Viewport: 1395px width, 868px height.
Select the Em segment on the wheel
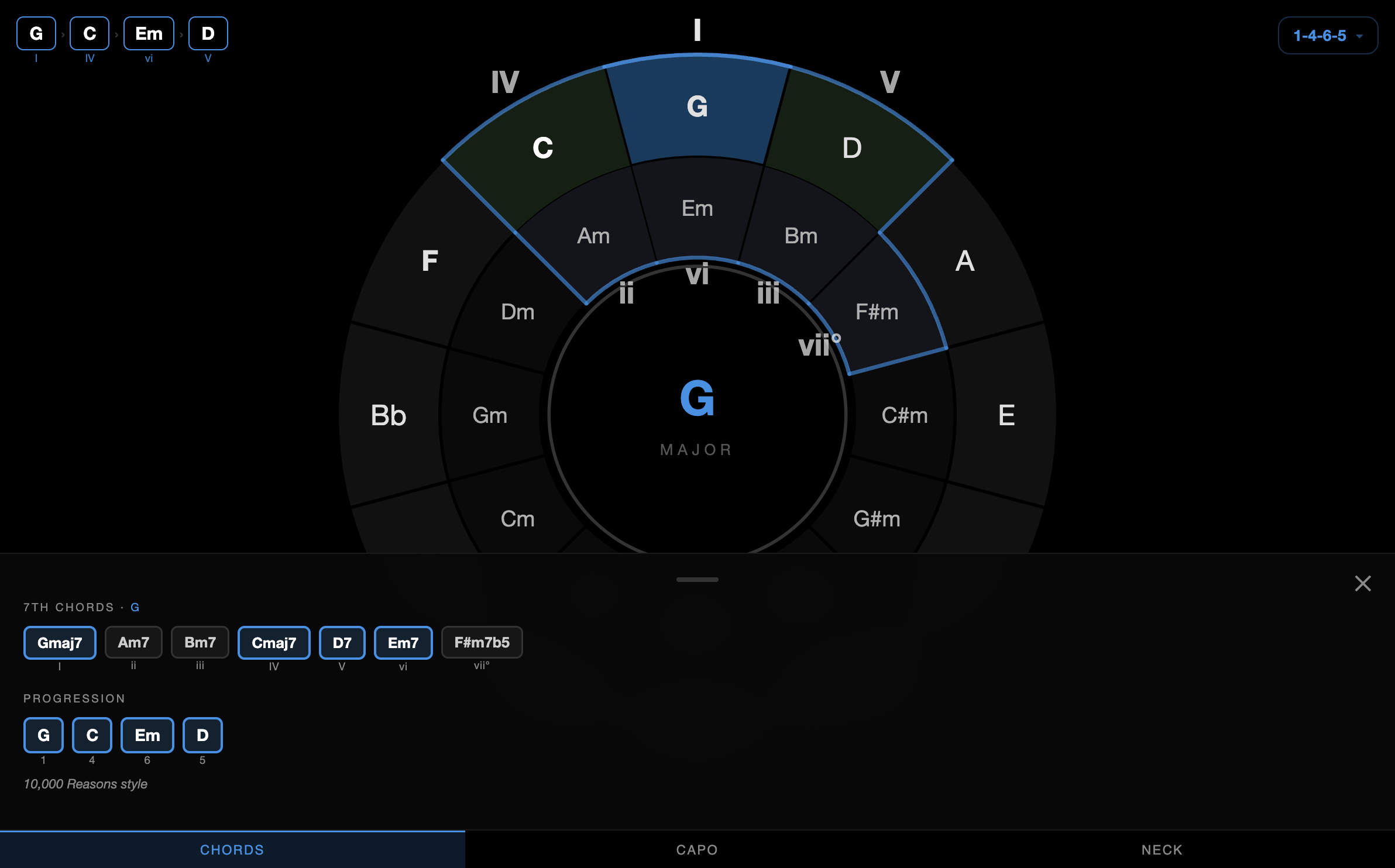point(697,209)
